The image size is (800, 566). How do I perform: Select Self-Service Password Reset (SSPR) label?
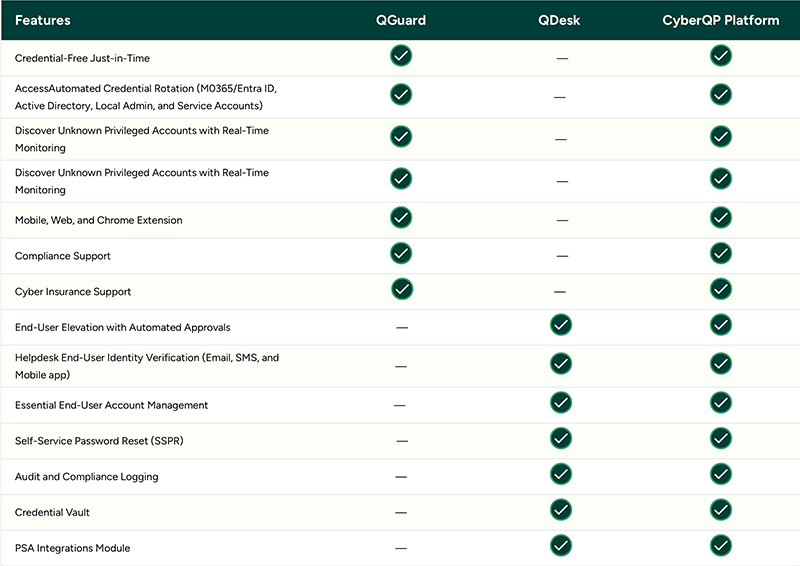[x=99, y=441]
